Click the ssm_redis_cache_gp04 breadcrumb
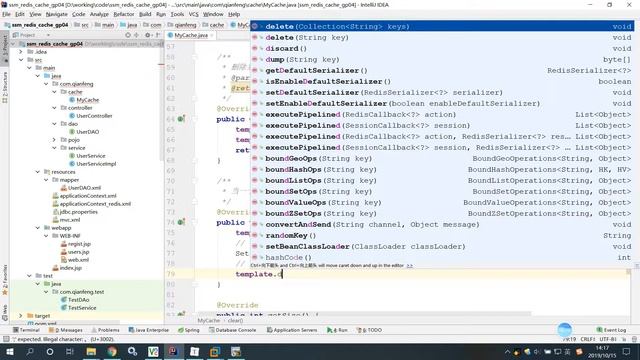 pyautogui.click(x=36, y=25)
